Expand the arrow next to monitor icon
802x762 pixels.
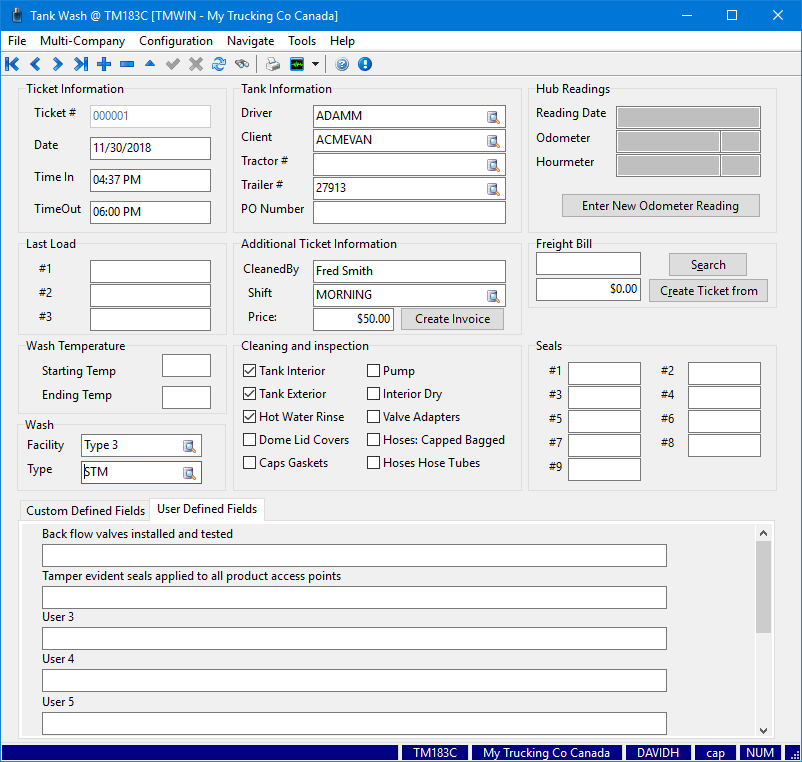click(316, 64)
